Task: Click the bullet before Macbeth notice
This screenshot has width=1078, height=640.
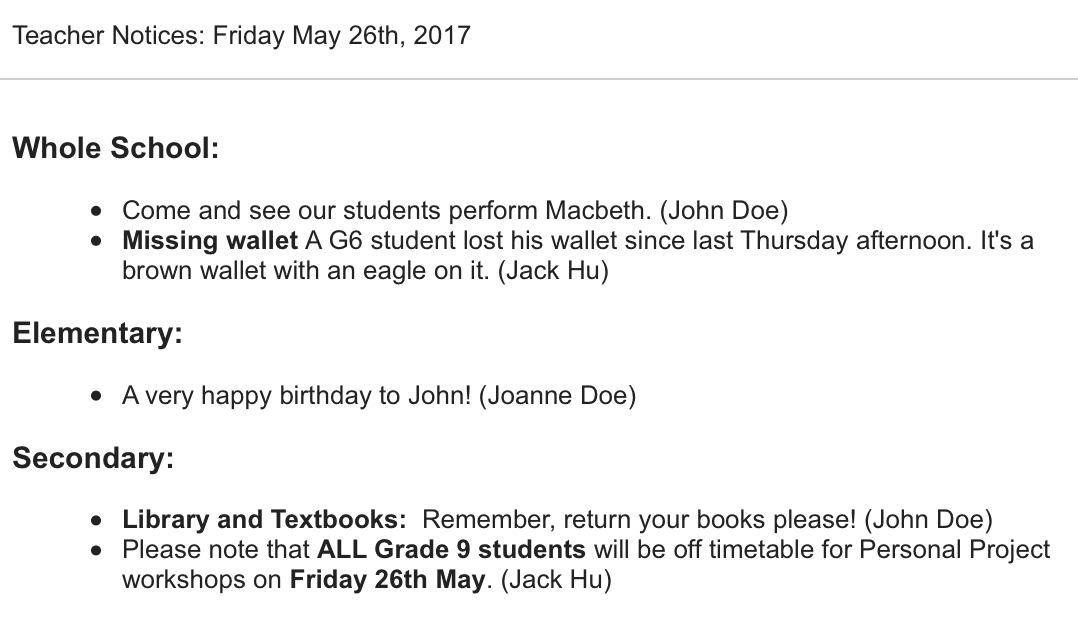Action: click(x=96, y=211)
